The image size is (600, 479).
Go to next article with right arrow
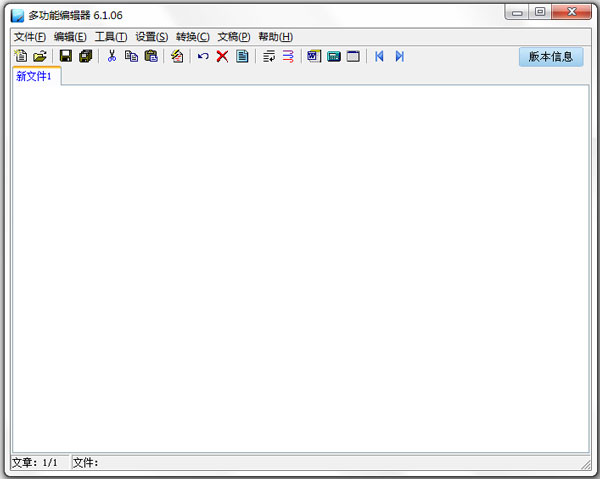pos(399,57)
